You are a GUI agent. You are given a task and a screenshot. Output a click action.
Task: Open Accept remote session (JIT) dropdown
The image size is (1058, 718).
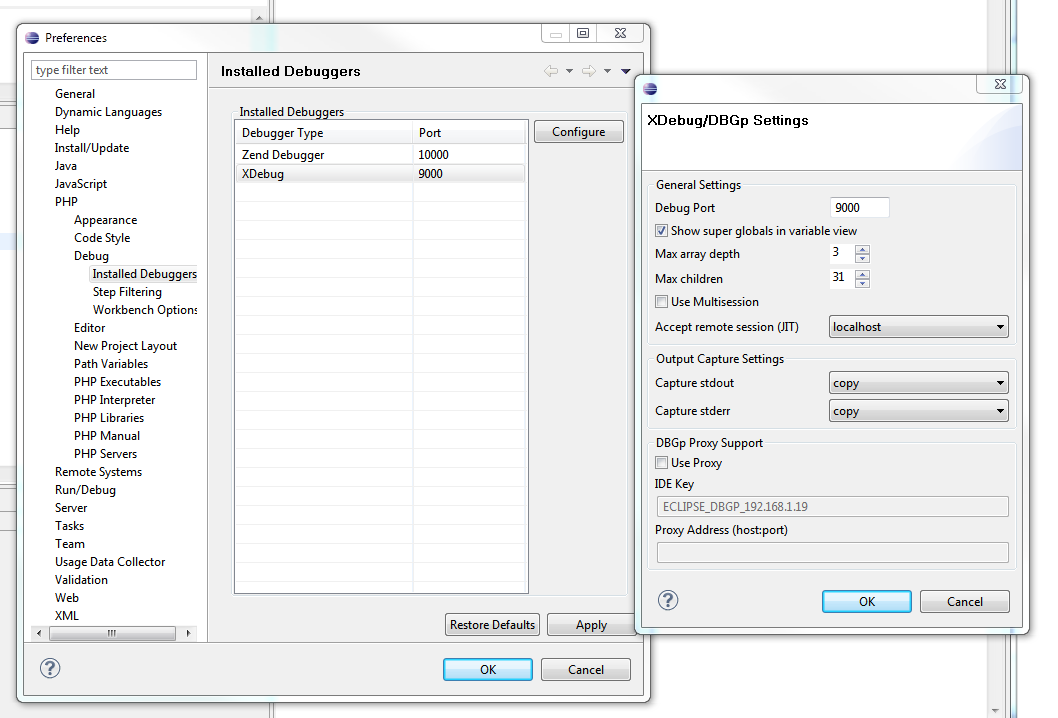[x=918, y=327]
